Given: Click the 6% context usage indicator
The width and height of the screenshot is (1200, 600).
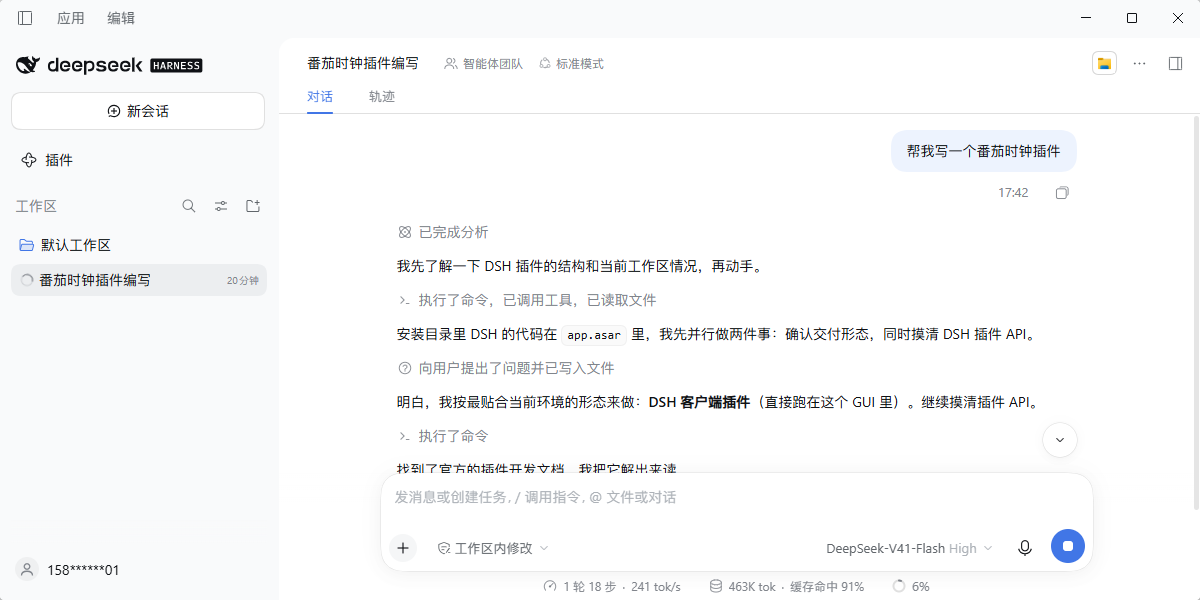Looking at the screenshot, I should pos(911,586).
